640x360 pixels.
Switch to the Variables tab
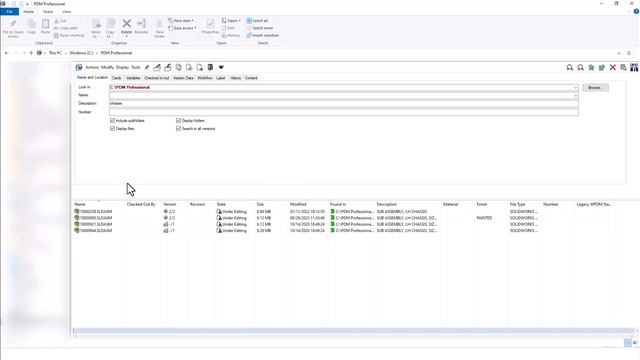click(x=133, y=78)
